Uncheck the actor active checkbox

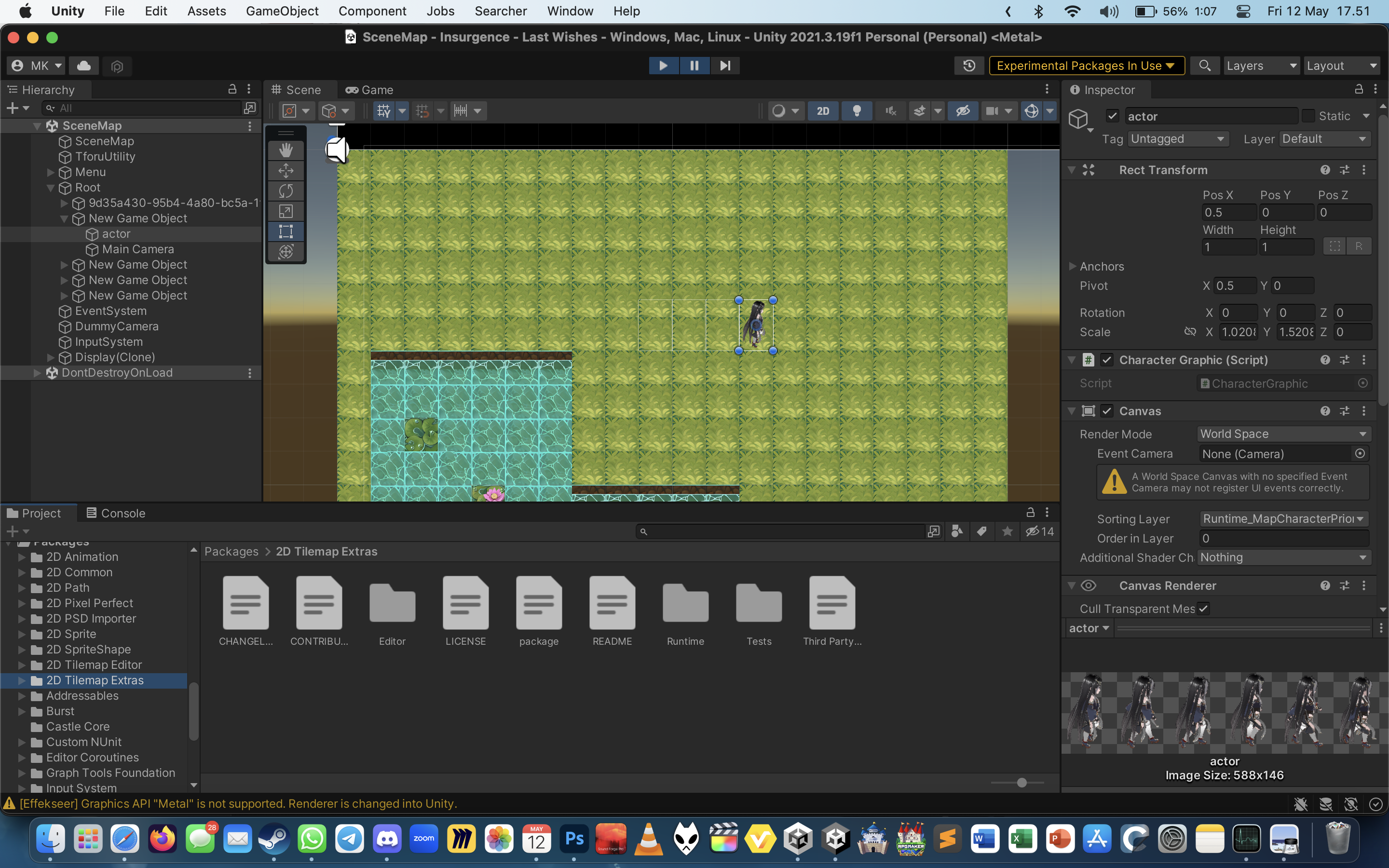click(x=1112, y=116)
